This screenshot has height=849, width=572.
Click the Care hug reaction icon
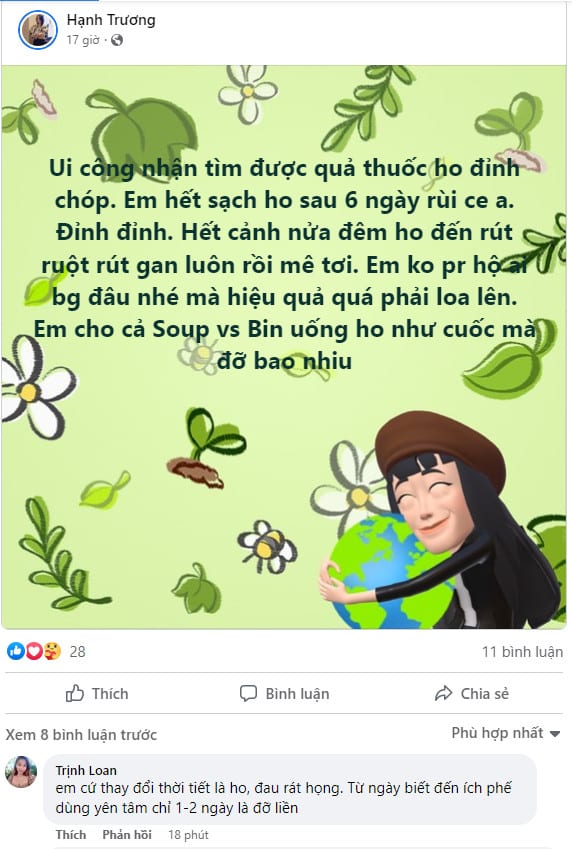coord(52,651)
